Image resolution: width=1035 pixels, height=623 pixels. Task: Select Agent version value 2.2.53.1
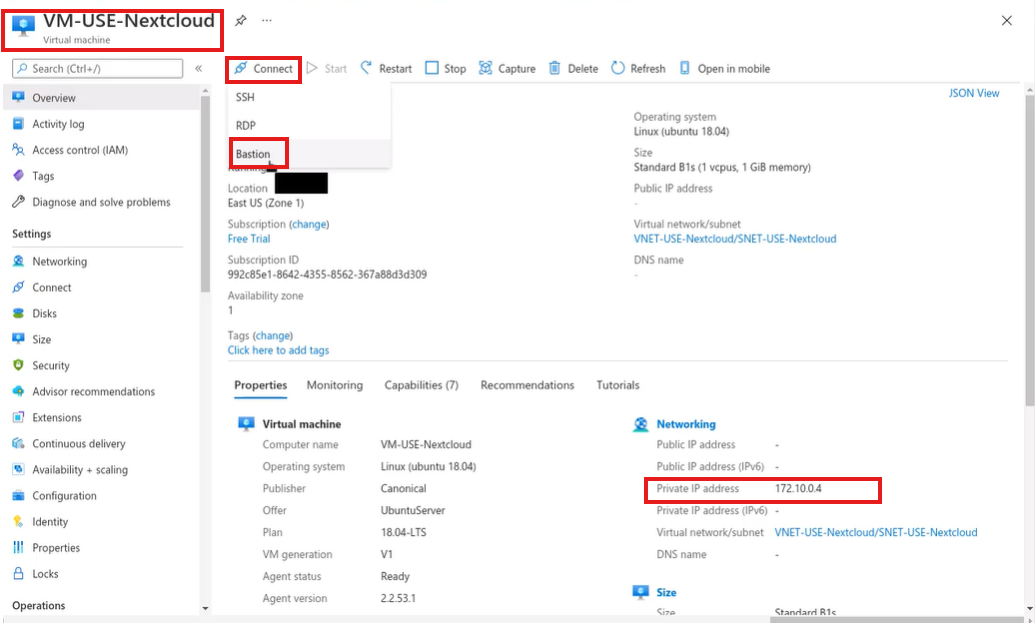pyautogui.click(x=398, y=599)
